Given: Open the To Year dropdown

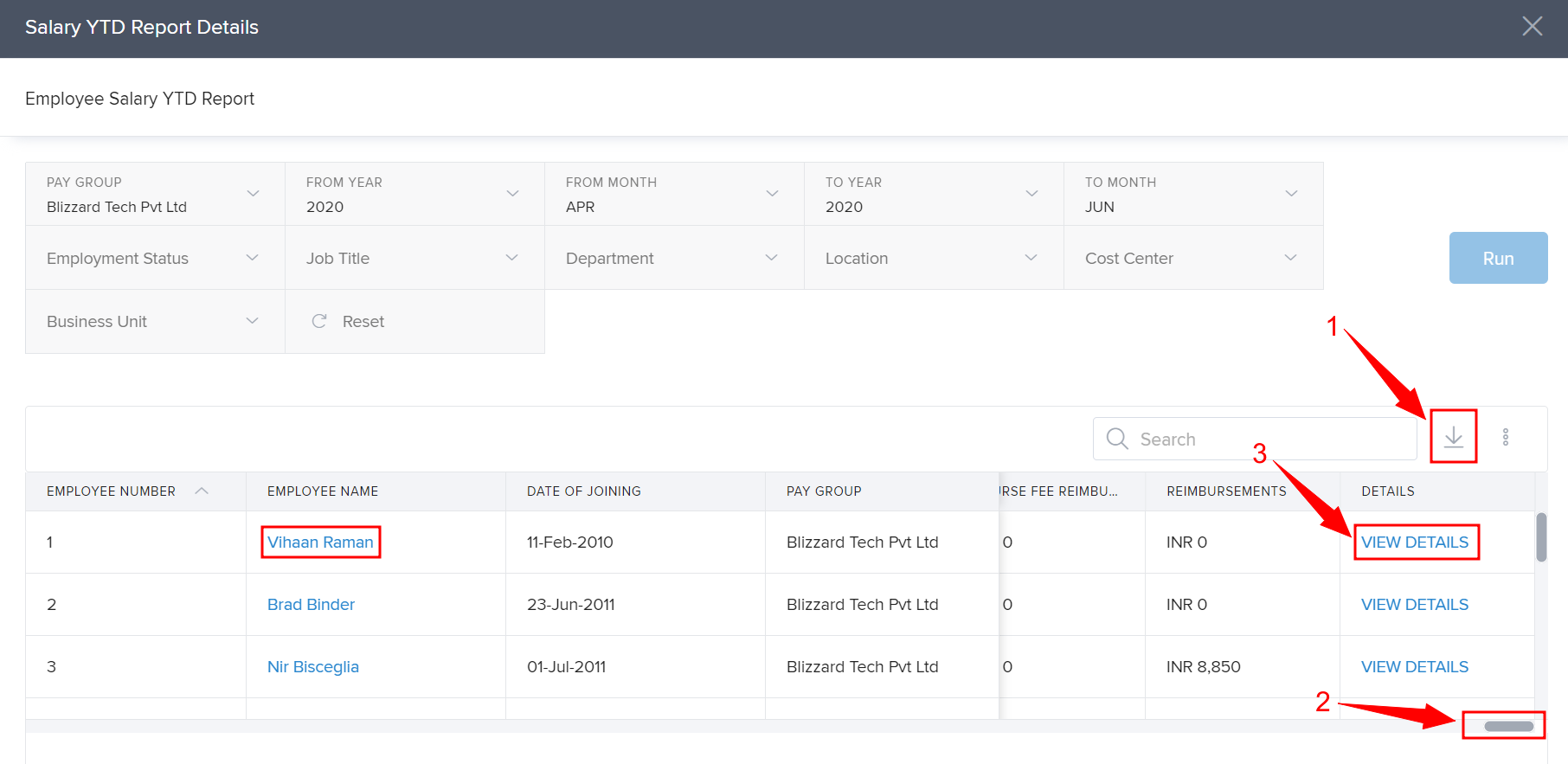Looking at the screenshot, I should (x=934, y=194).
